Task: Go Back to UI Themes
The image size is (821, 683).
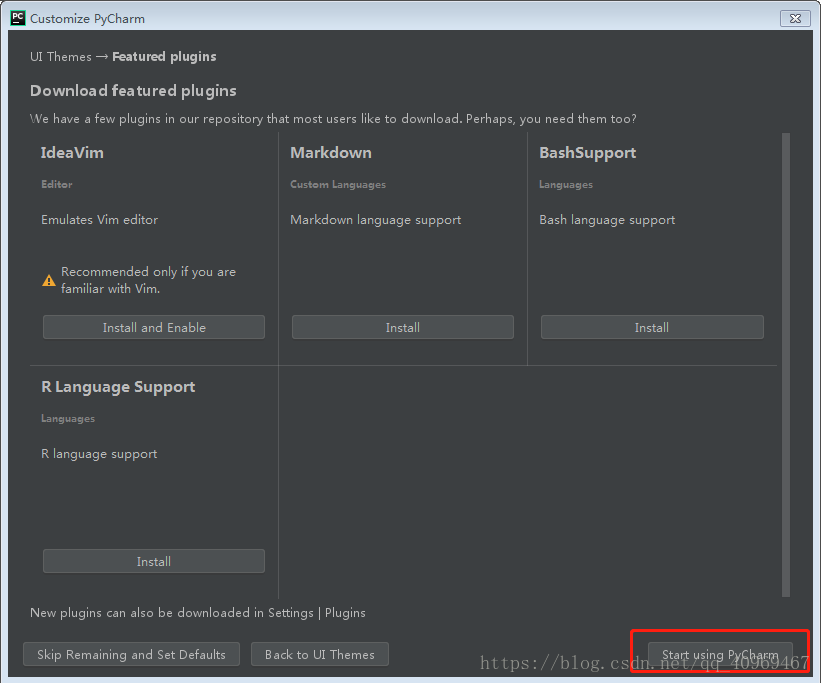Action: point(320,654)
